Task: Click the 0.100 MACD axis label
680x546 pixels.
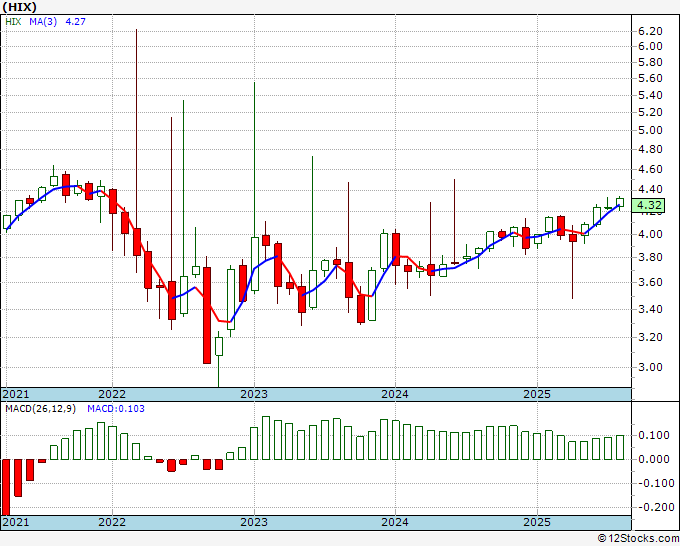Action: (x=654, y=435)
